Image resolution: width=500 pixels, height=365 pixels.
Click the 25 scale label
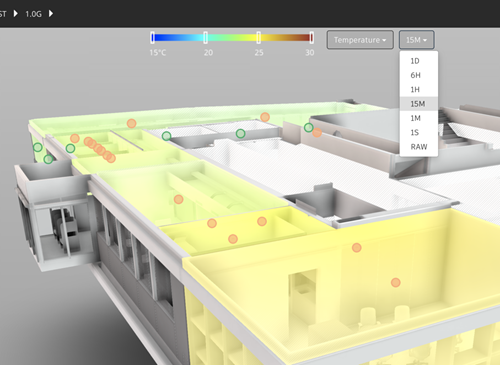tap(259, 53)
